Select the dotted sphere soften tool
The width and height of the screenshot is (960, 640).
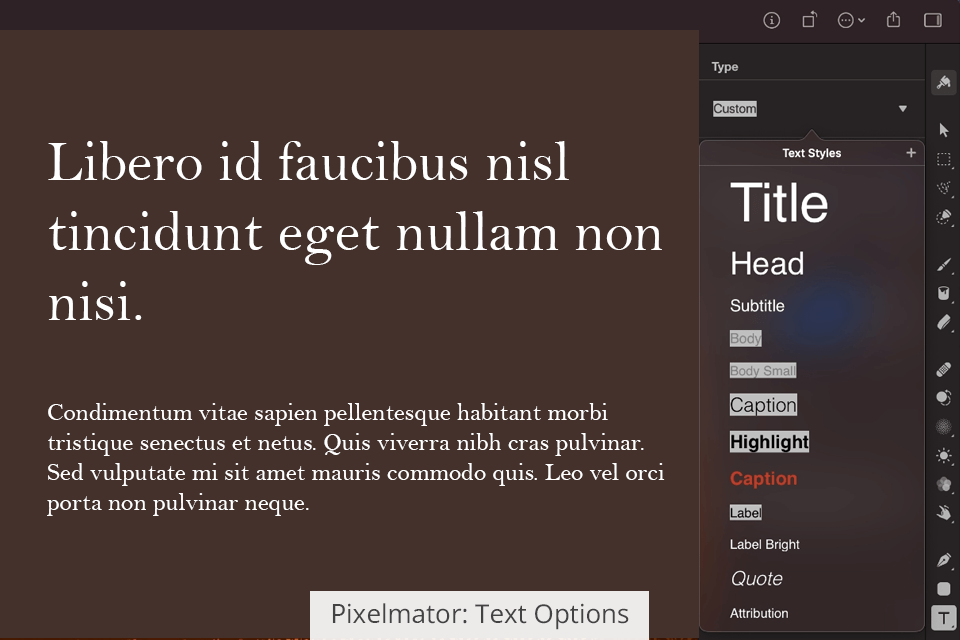pos(943,427)
